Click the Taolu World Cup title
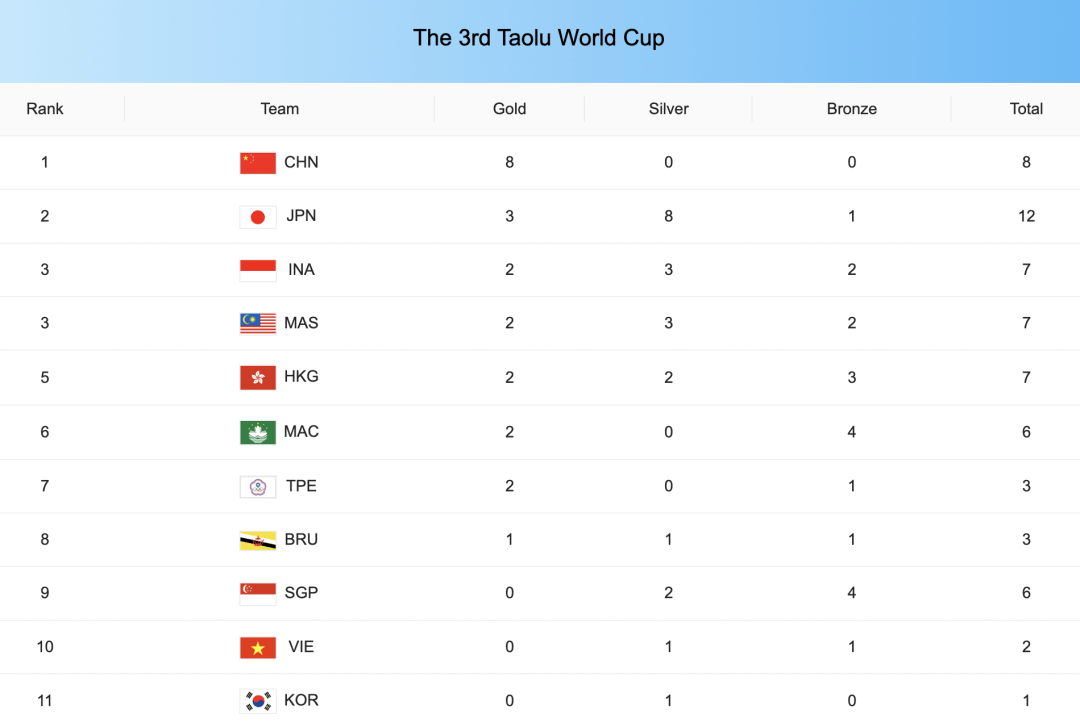The width and height of the screenshot is (1080, 726). pyautogui.click(x=539, y=38)
